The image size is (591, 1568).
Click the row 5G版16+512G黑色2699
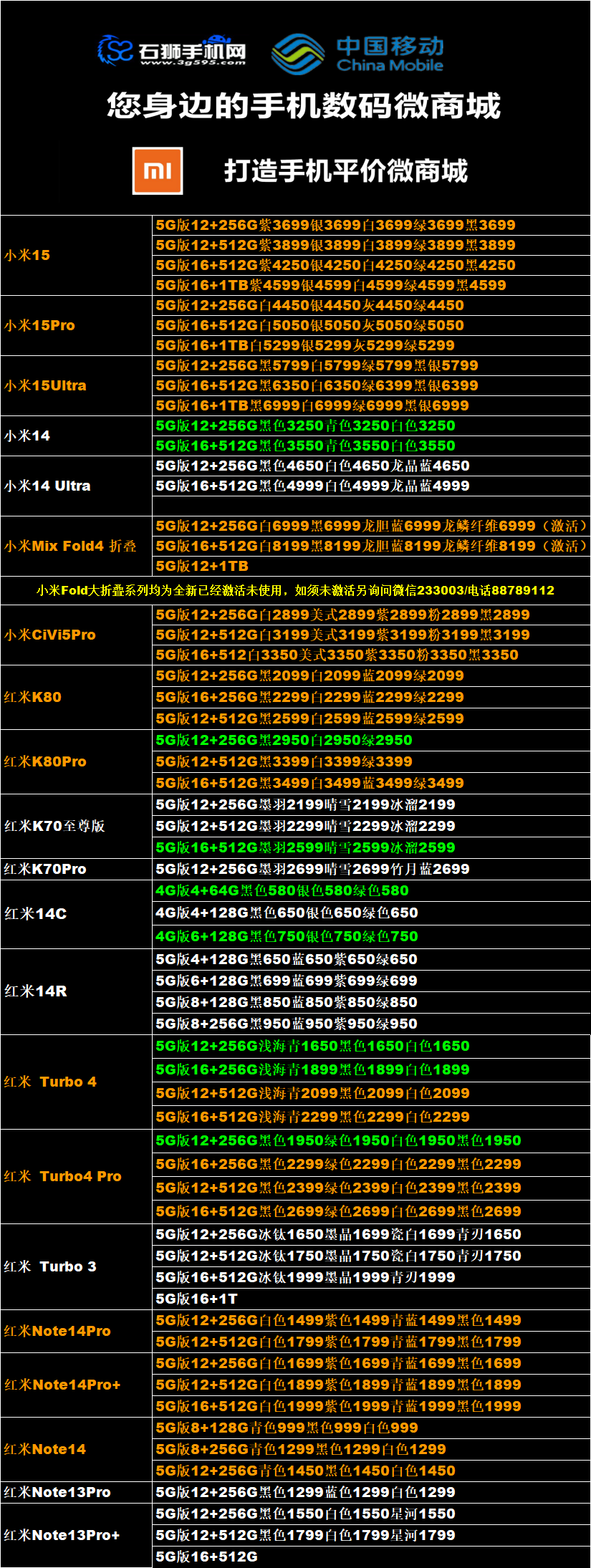tap(372, 1211)
